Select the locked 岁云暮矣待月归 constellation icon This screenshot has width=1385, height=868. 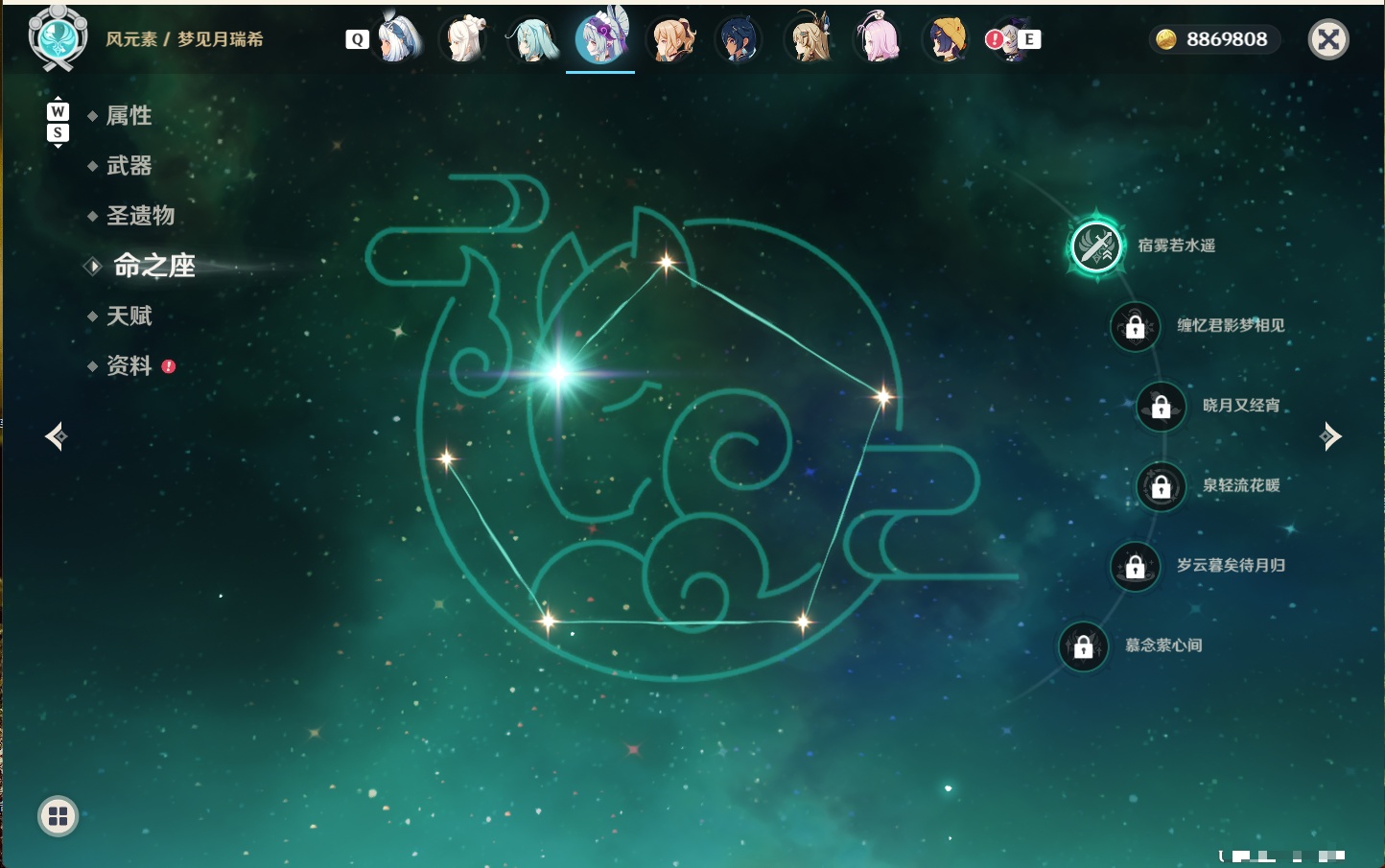pyautogui.click(x=1135, y=566)
